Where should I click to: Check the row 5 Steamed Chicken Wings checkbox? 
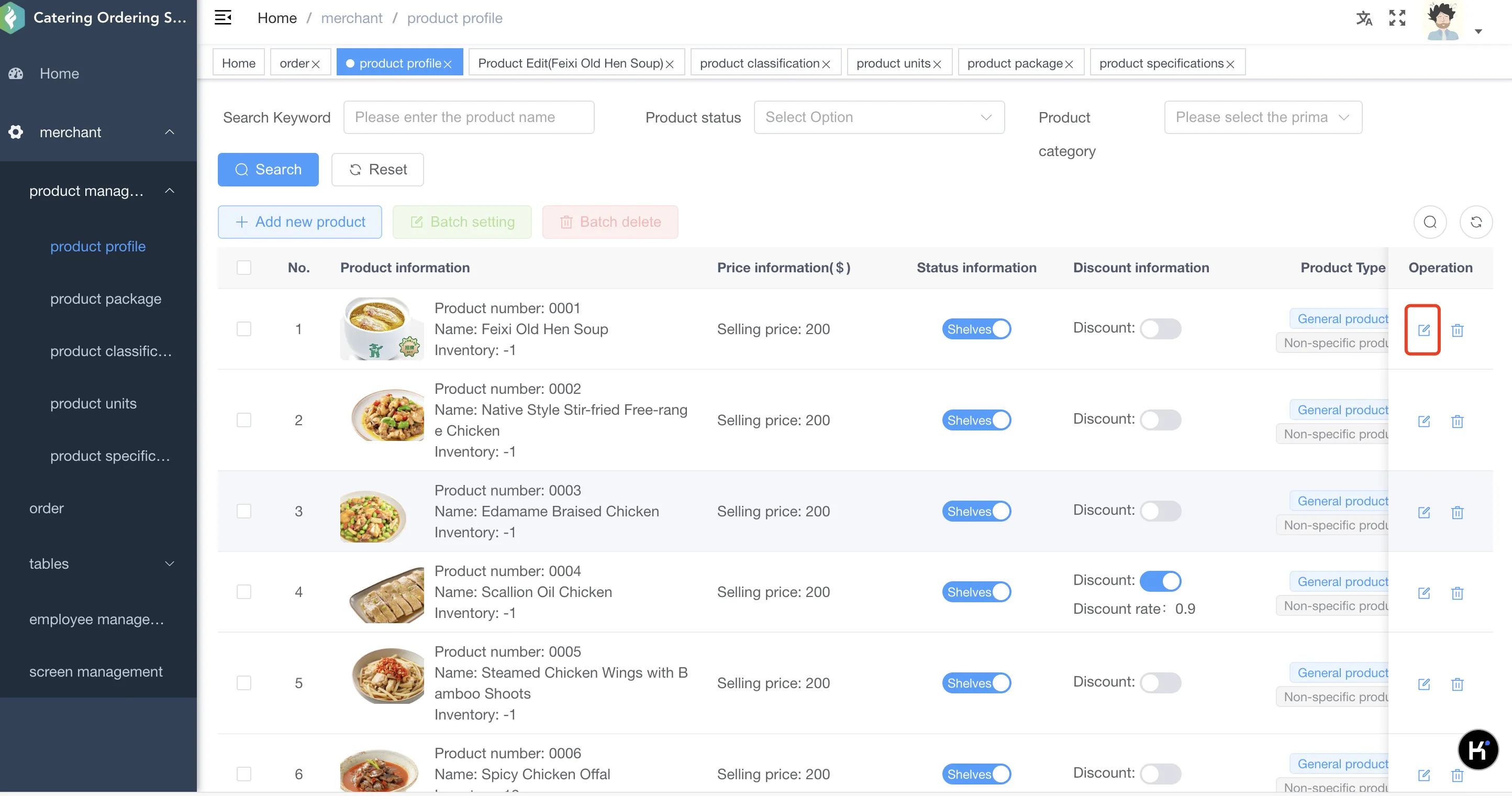243,683
